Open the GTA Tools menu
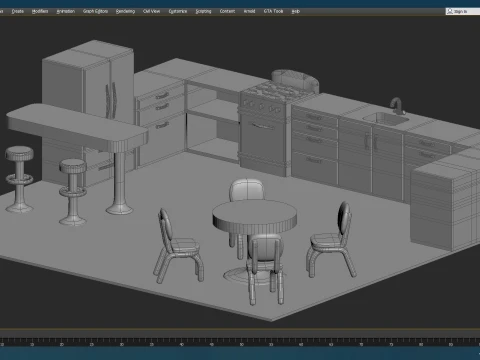 [x=273, y=11]
